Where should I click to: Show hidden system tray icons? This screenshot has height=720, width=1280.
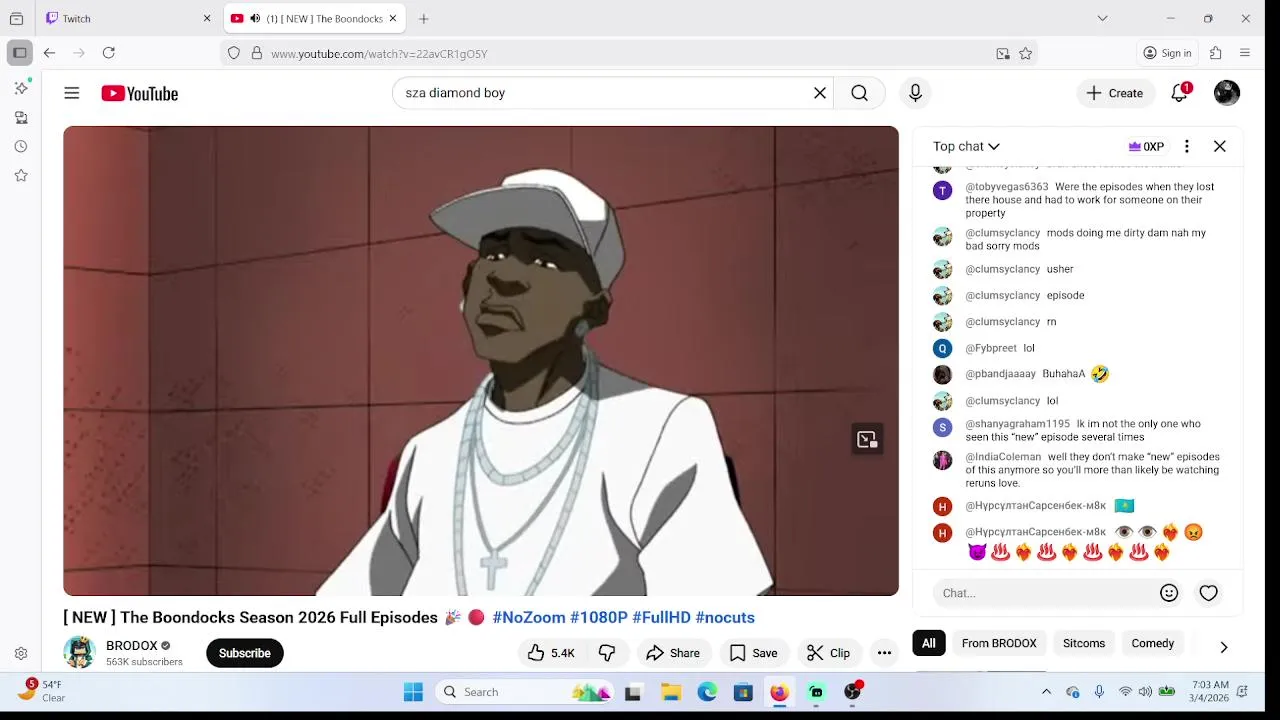pos(1046,692)
